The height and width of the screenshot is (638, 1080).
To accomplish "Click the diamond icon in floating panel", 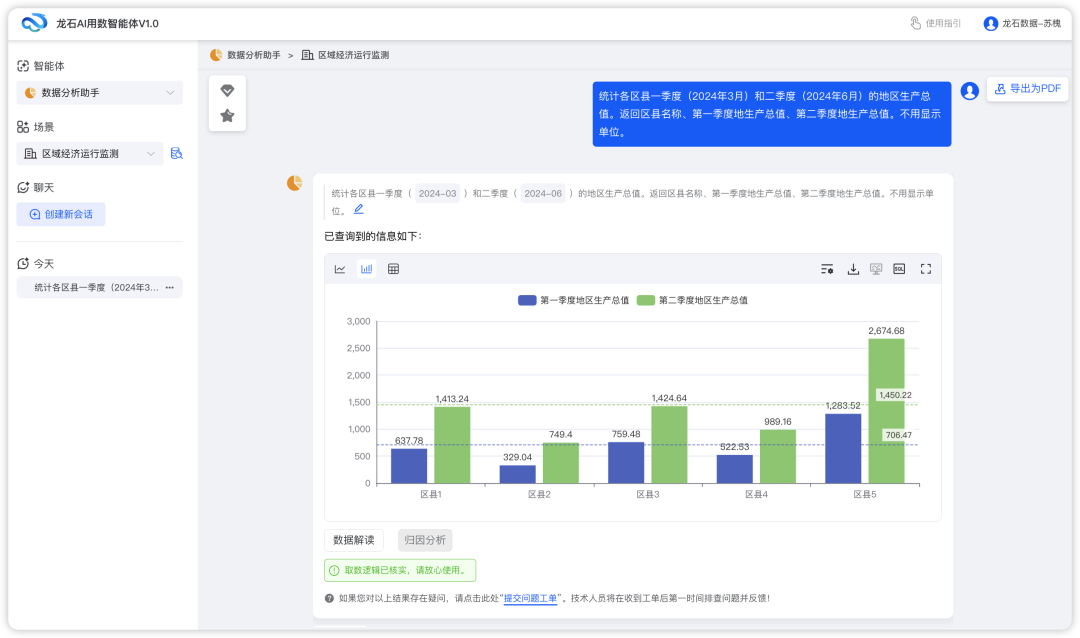I will point(227,90).
